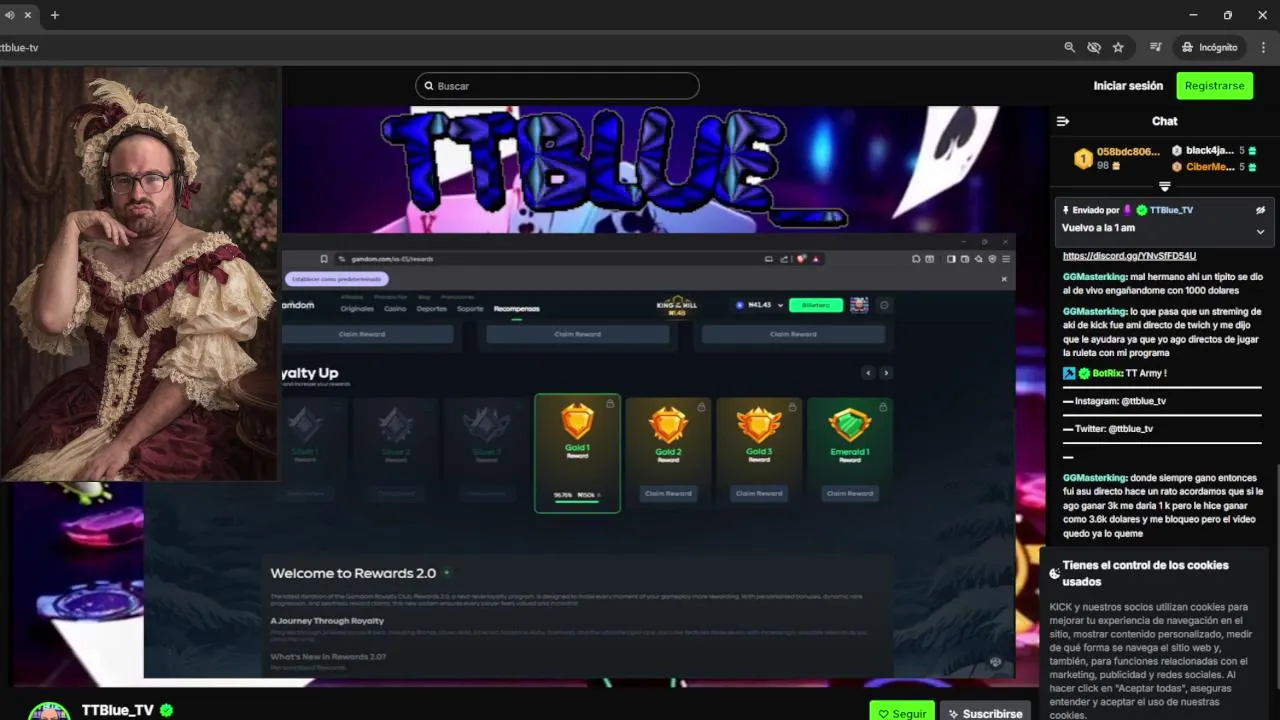Click the Gold 2 shield badge icon

pyautogui.click(x=668, y=425)
